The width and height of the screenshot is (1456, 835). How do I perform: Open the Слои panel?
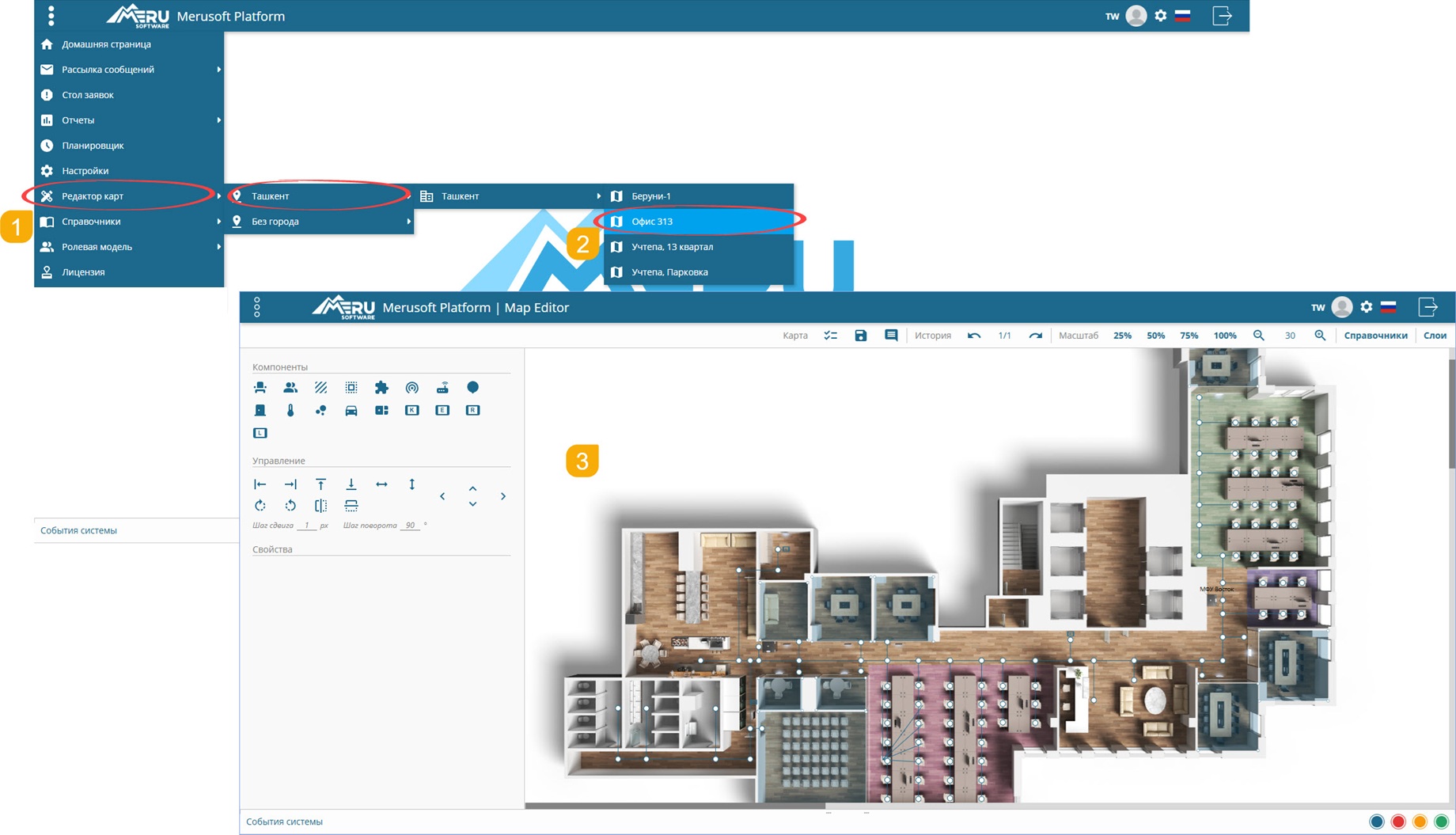pos(1435,336)
